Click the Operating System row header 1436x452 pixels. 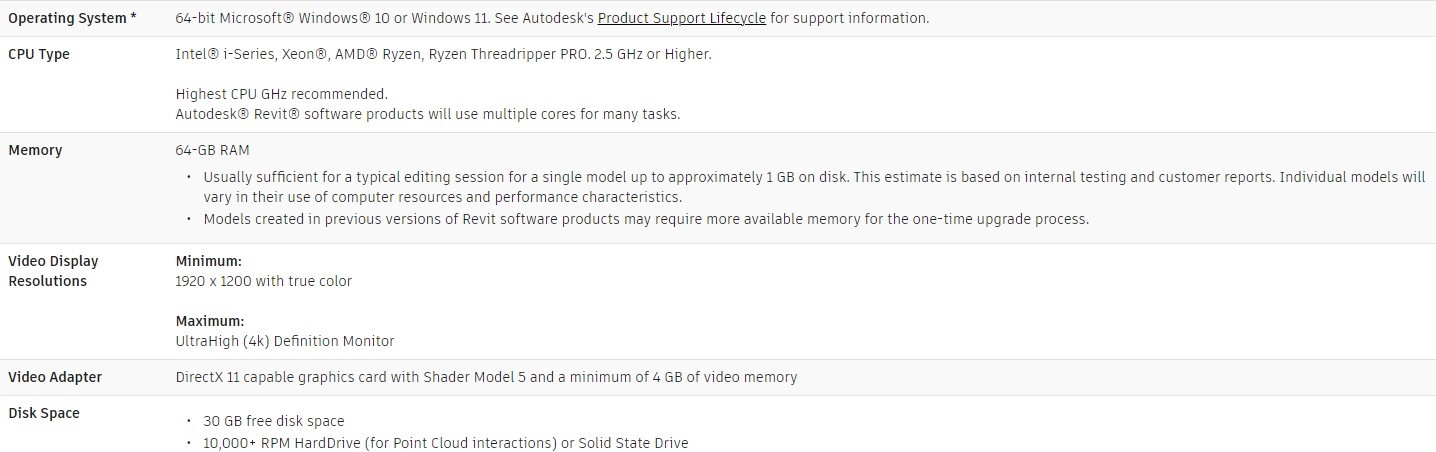(72, 18)
